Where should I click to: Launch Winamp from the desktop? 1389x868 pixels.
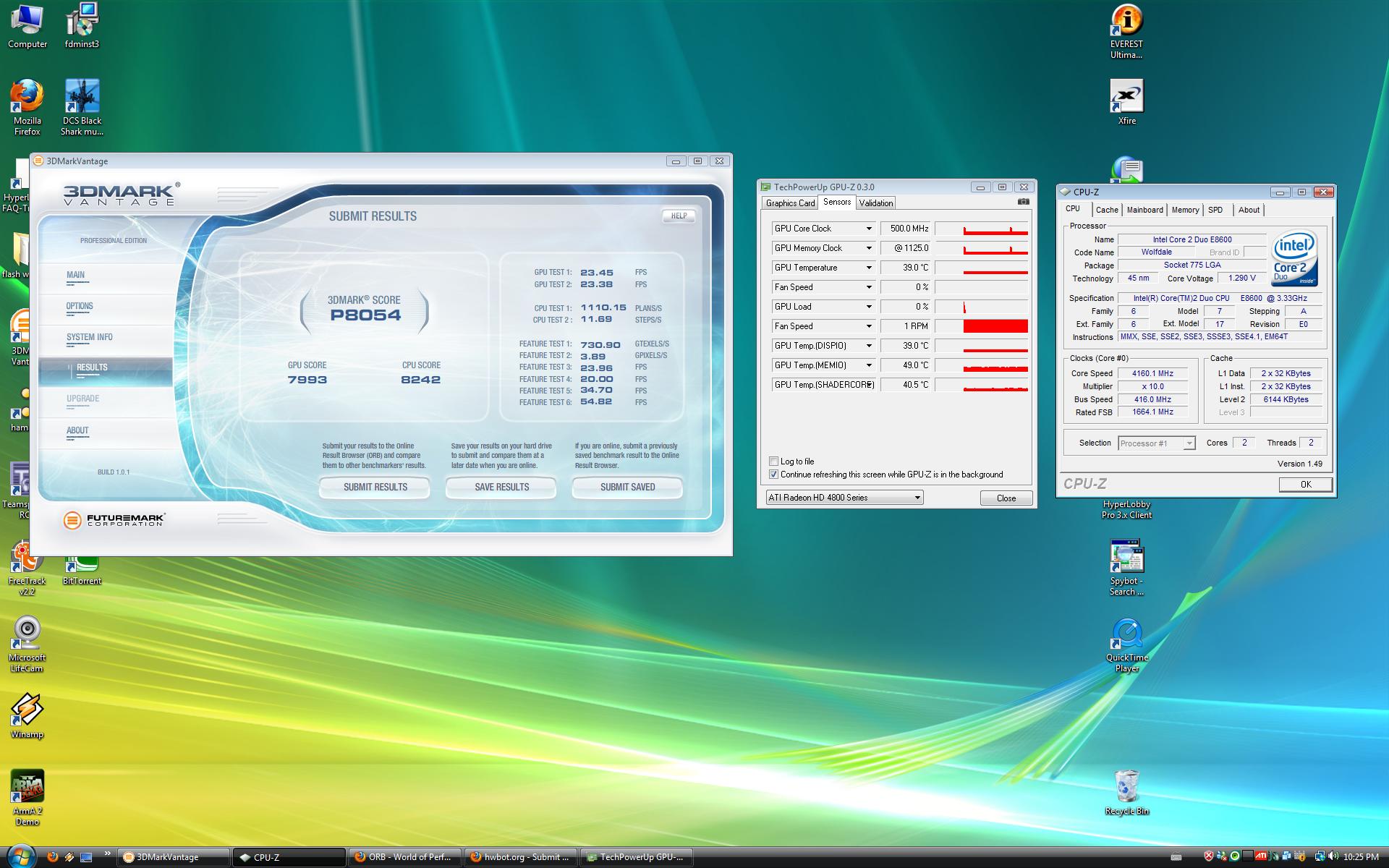point(27,716)
